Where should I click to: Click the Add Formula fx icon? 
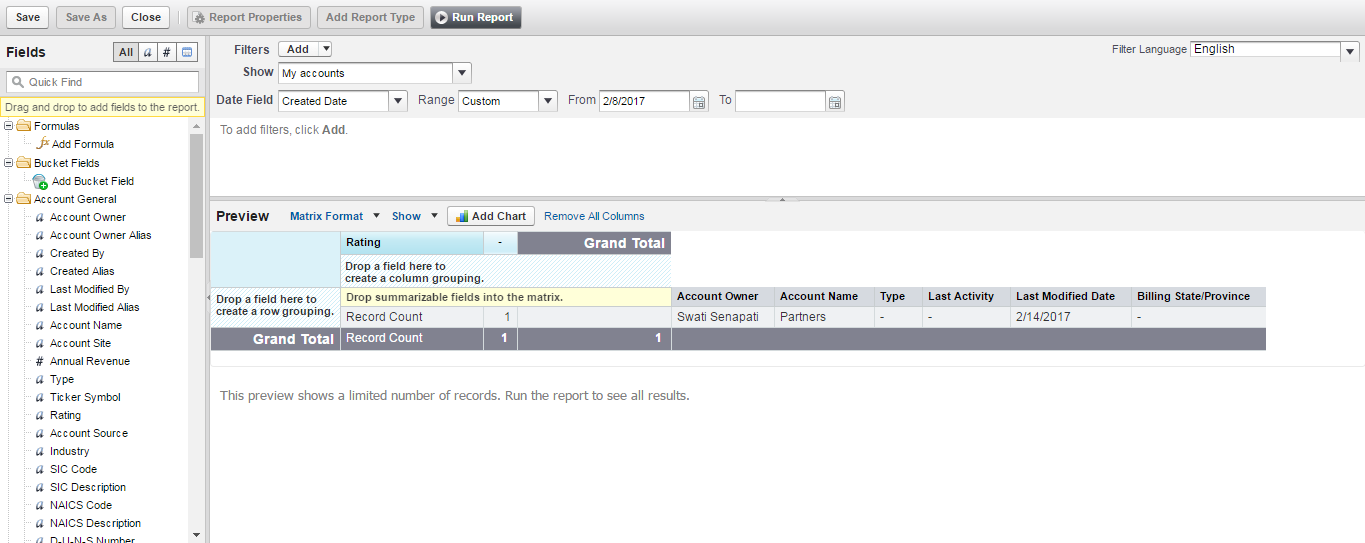click(42, 144)
